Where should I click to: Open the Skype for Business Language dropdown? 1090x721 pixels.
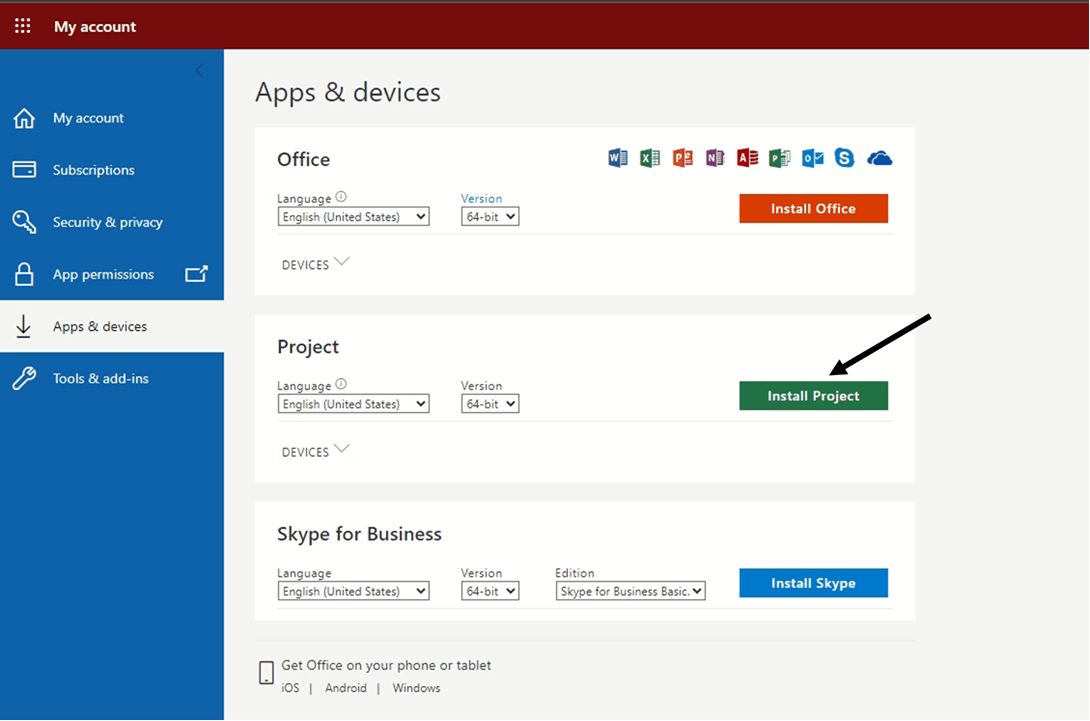[353, 591]
